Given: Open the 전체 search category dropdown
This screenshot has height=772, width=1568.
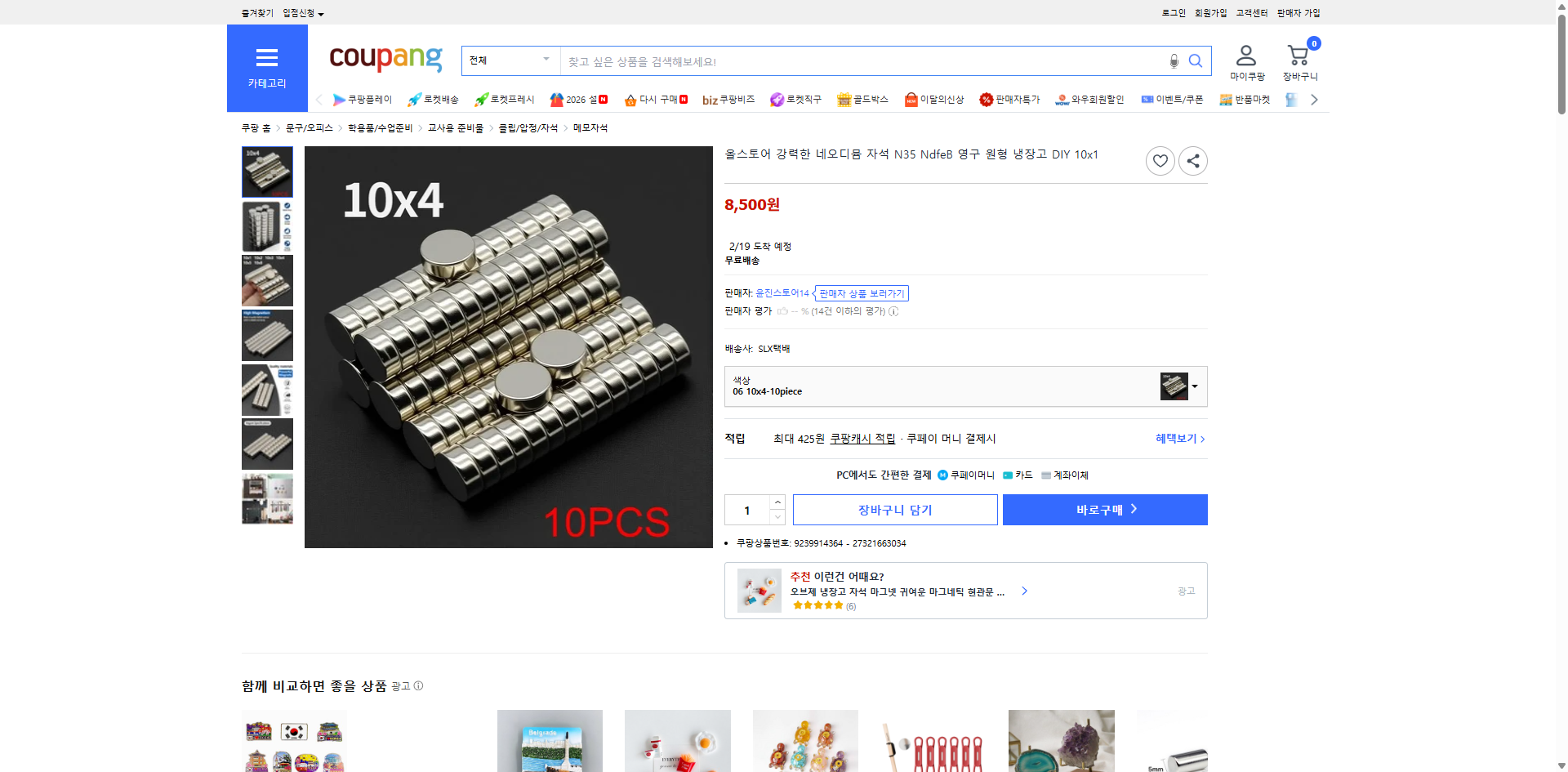Looking at the screenshot, I should [510, 60].
